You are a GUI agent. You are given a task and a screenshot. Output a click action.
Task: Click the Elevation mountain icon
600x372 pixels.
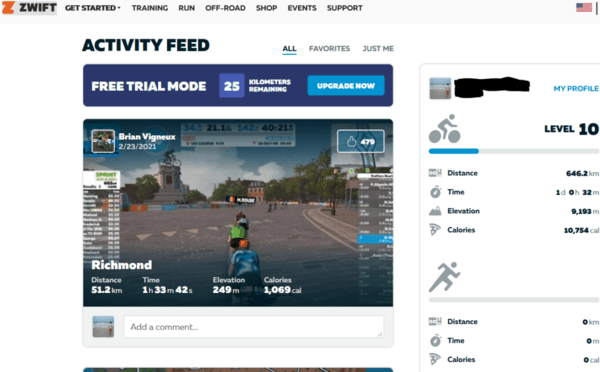coord(435,211)
